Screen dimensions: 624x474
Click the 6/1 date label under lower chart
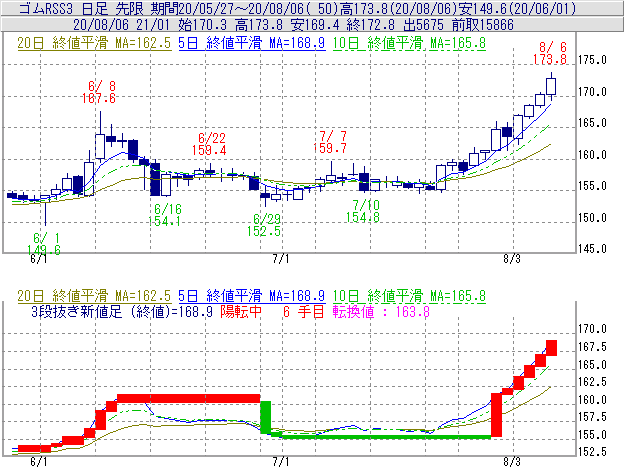point(39,462)
